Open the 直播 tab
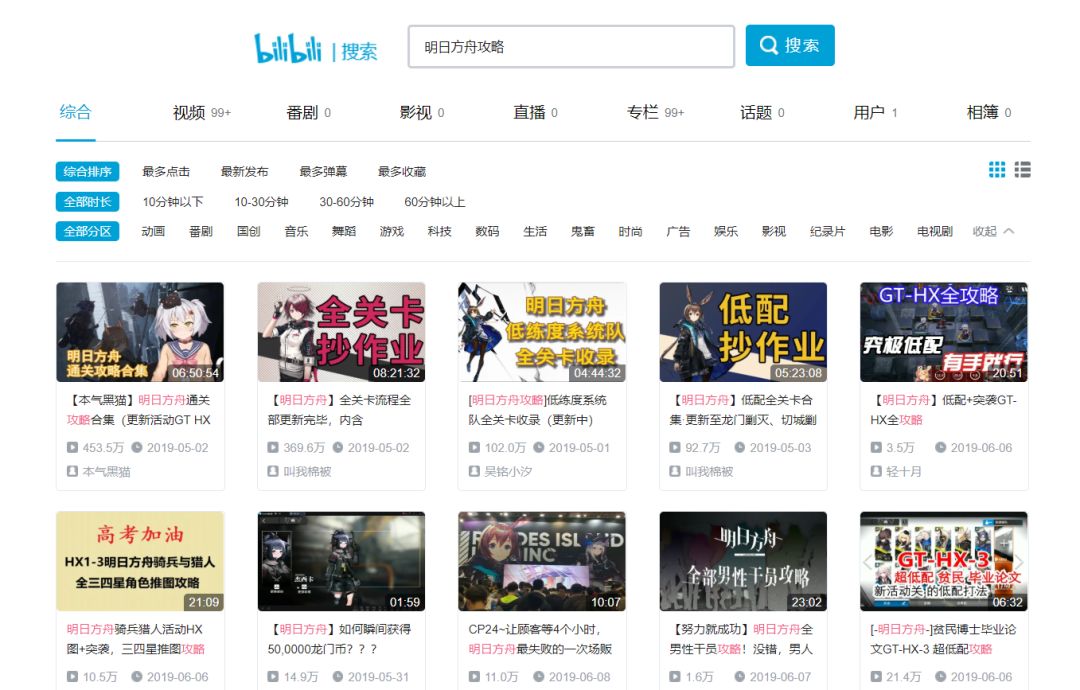This screenshot has height=690, width=1080. coord(535,112)
